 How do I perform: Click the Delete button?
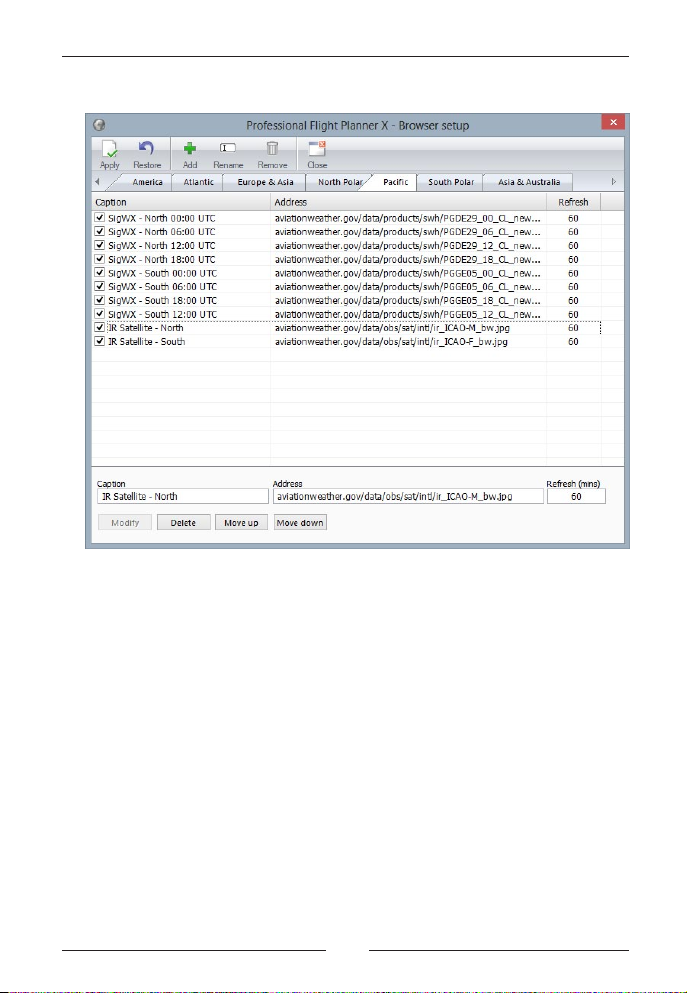tap(183, 522)
